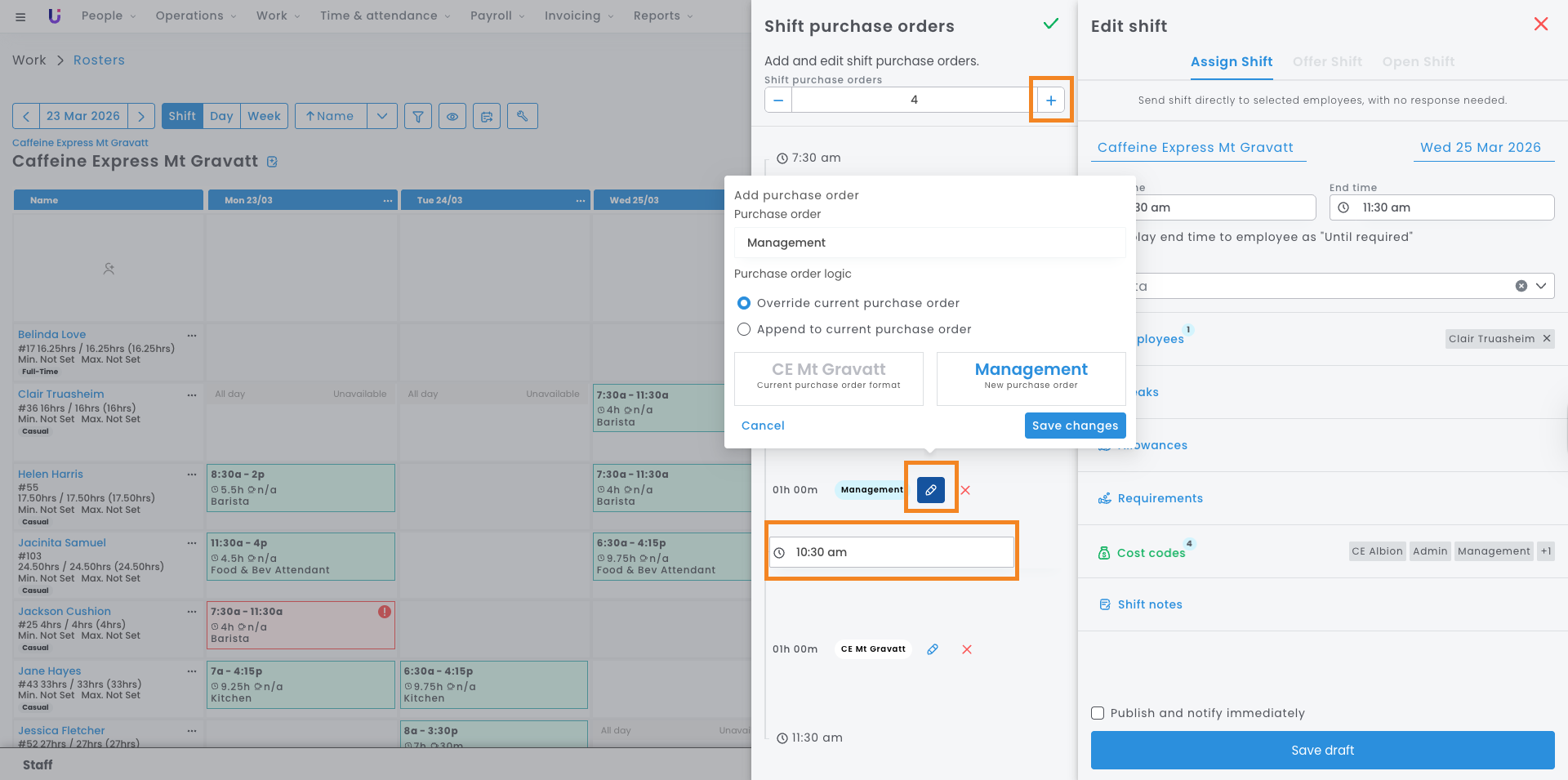1568x780 pixels.
Task: Edit the Management purchase order pencil icon
Action: 930,490
